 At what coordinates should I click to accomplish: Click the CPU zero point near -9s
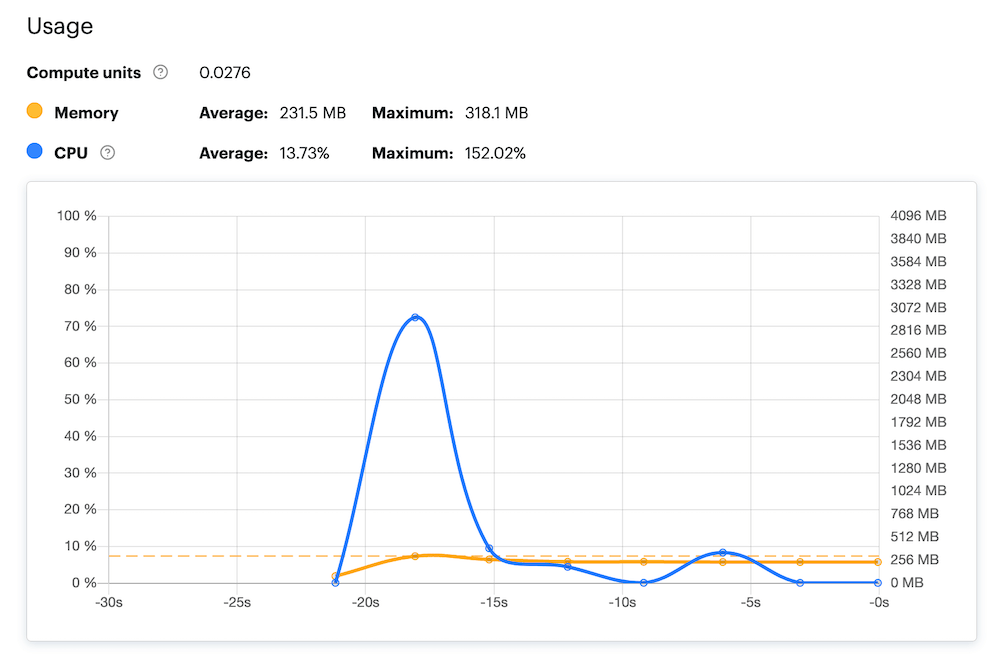click(x=644, y=582)
